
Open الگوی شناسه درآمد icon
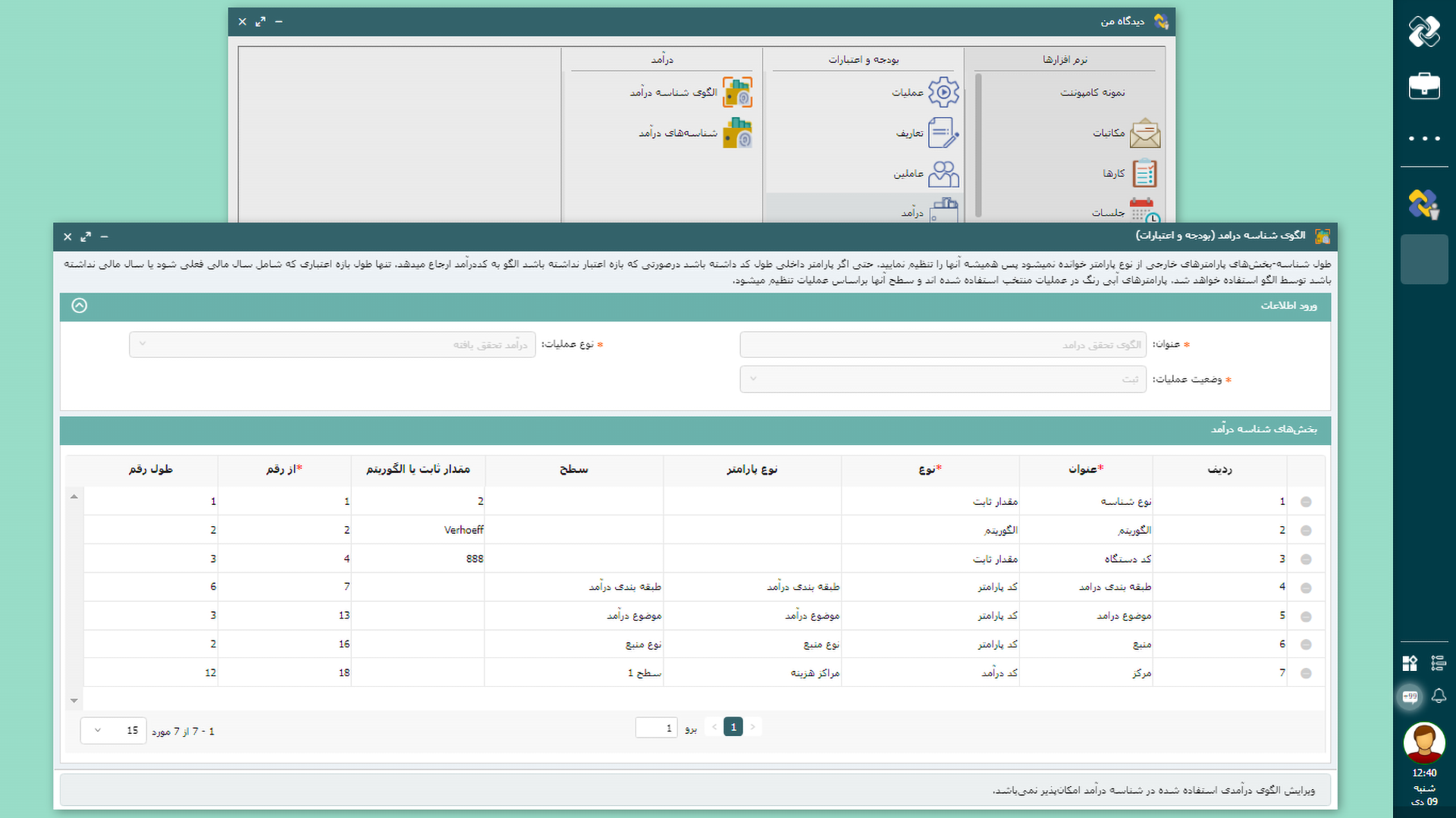point(736,92)
